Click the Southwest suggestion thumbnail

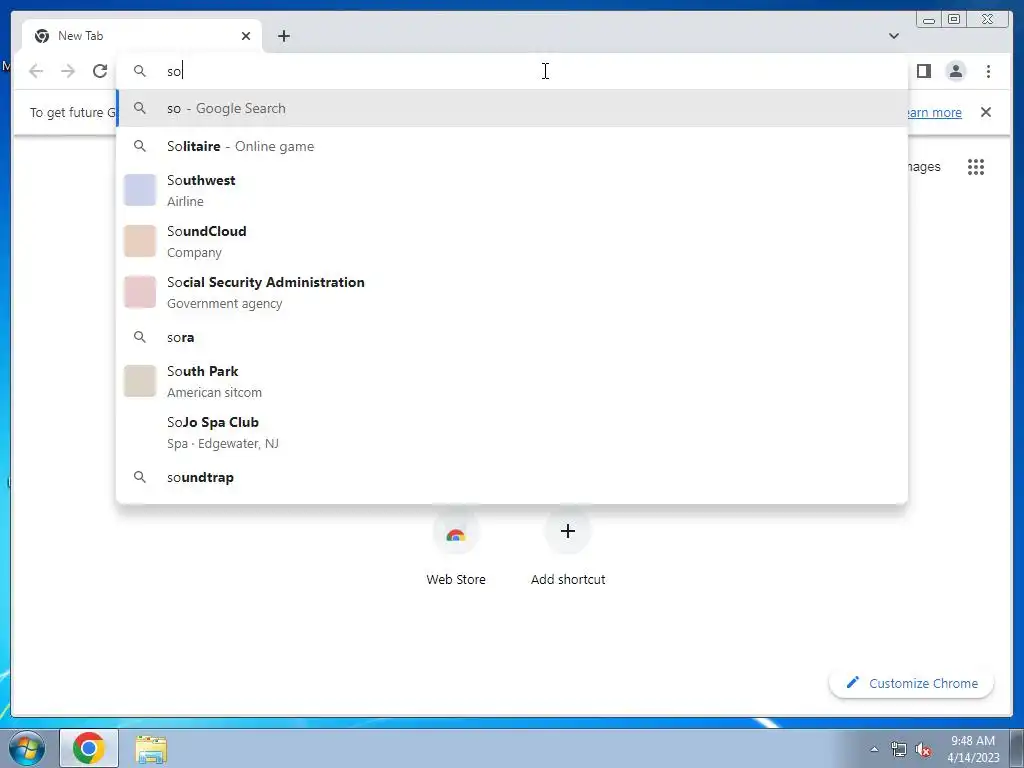[140, 190]
